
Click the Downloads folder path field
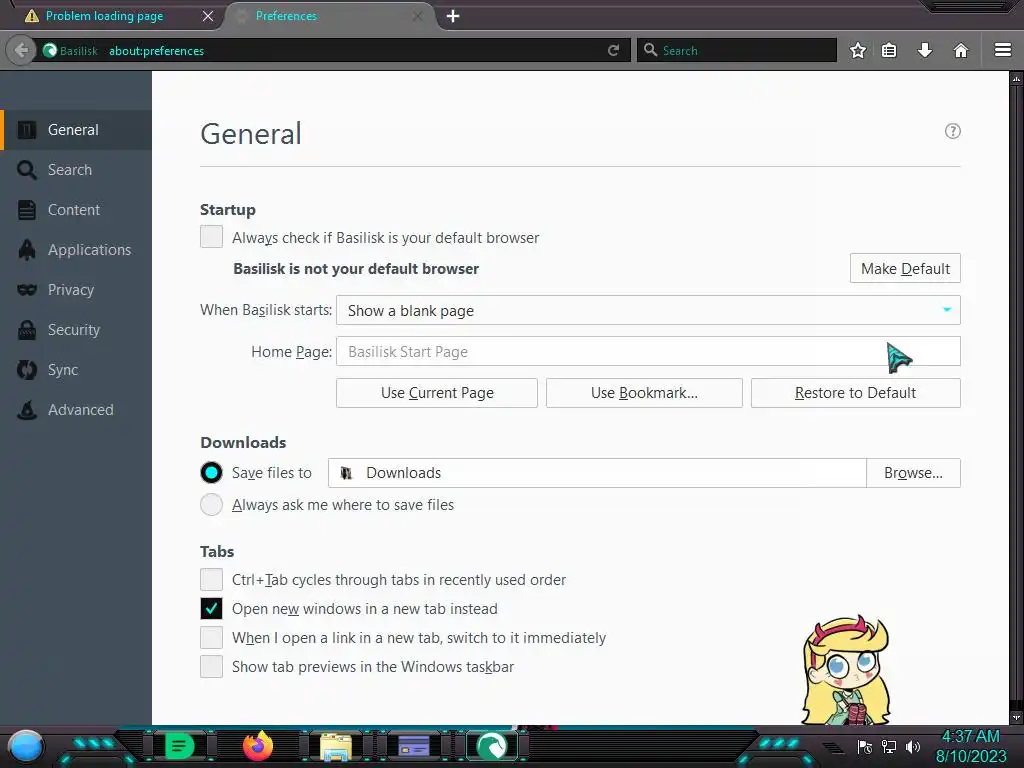[x=597, y=473]
